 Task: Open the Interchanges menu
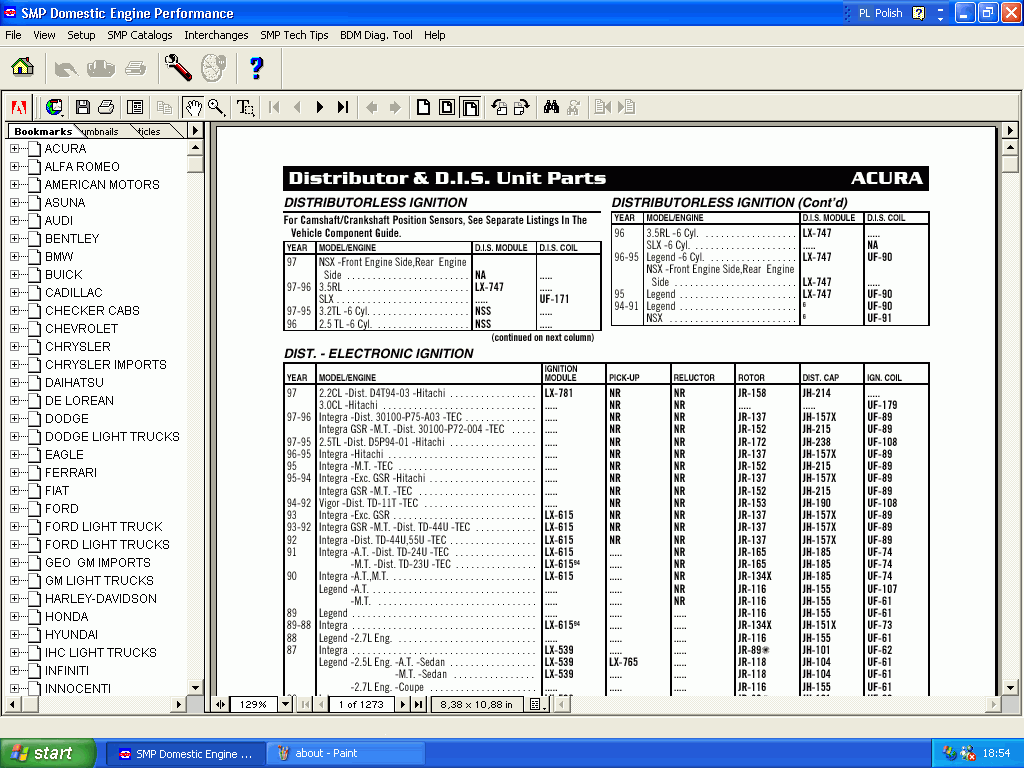(216, 35)
